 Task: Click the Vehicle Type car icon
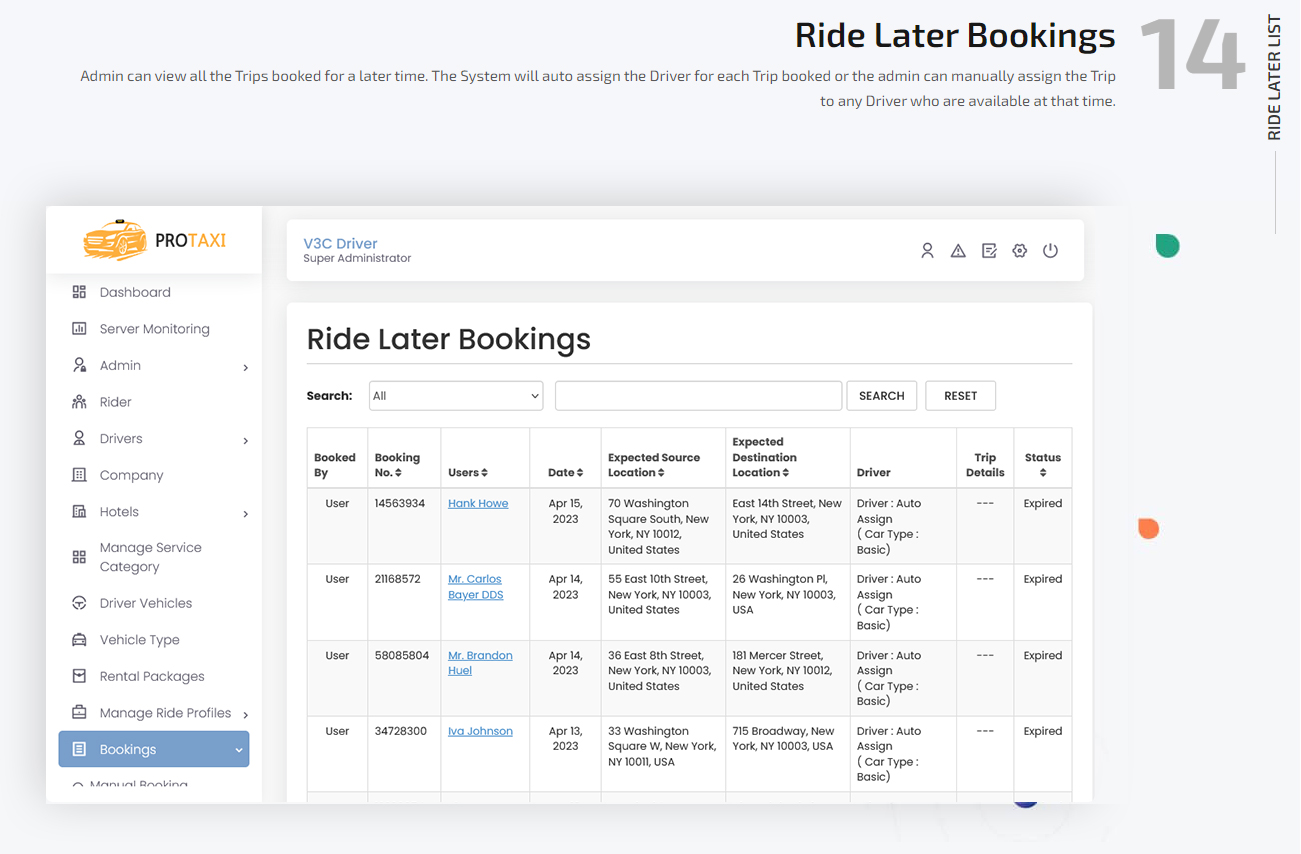point(79,640)
